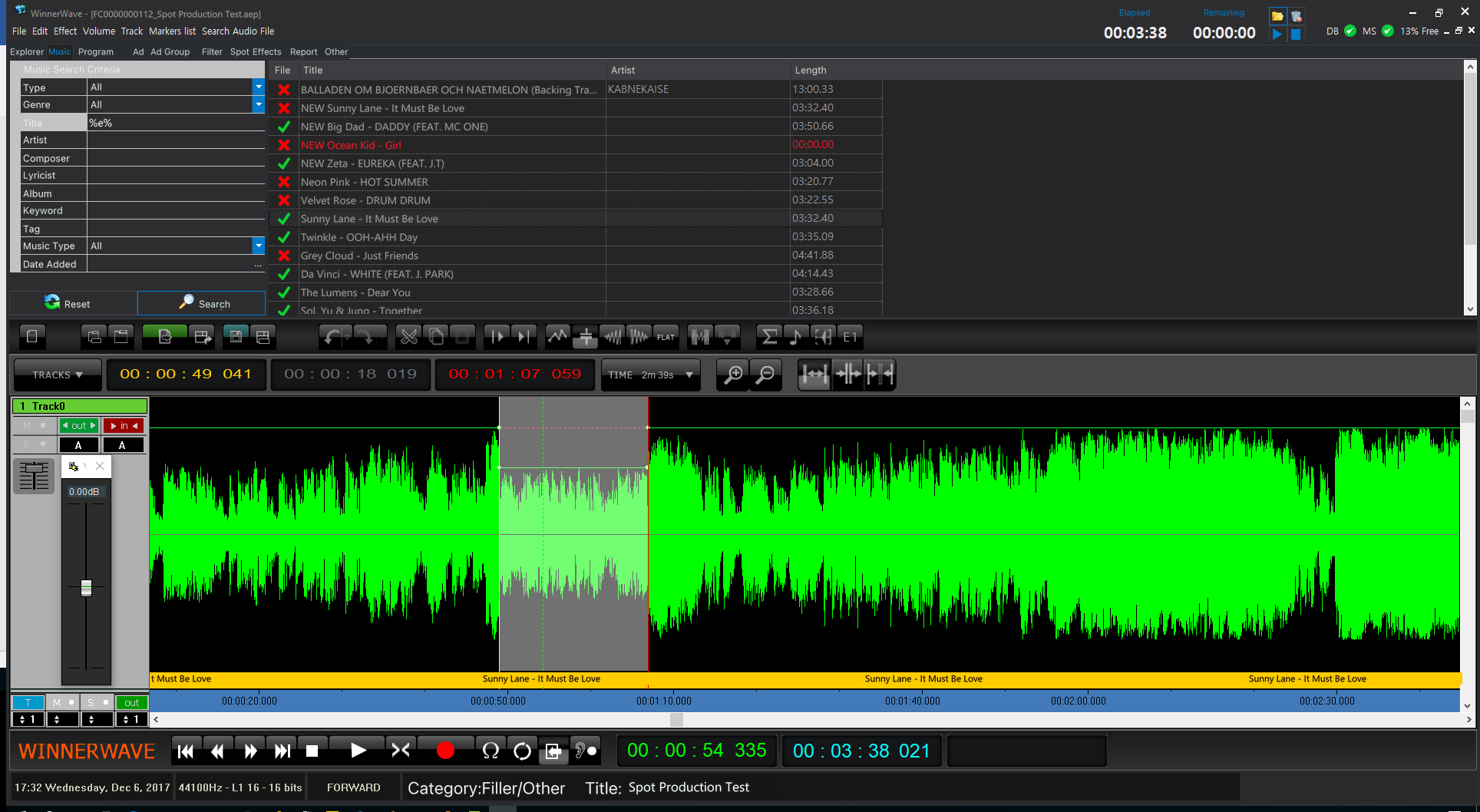Click the Redo arrow icon
Screen dimensions: 1480x812
click(x=369, y=336)
